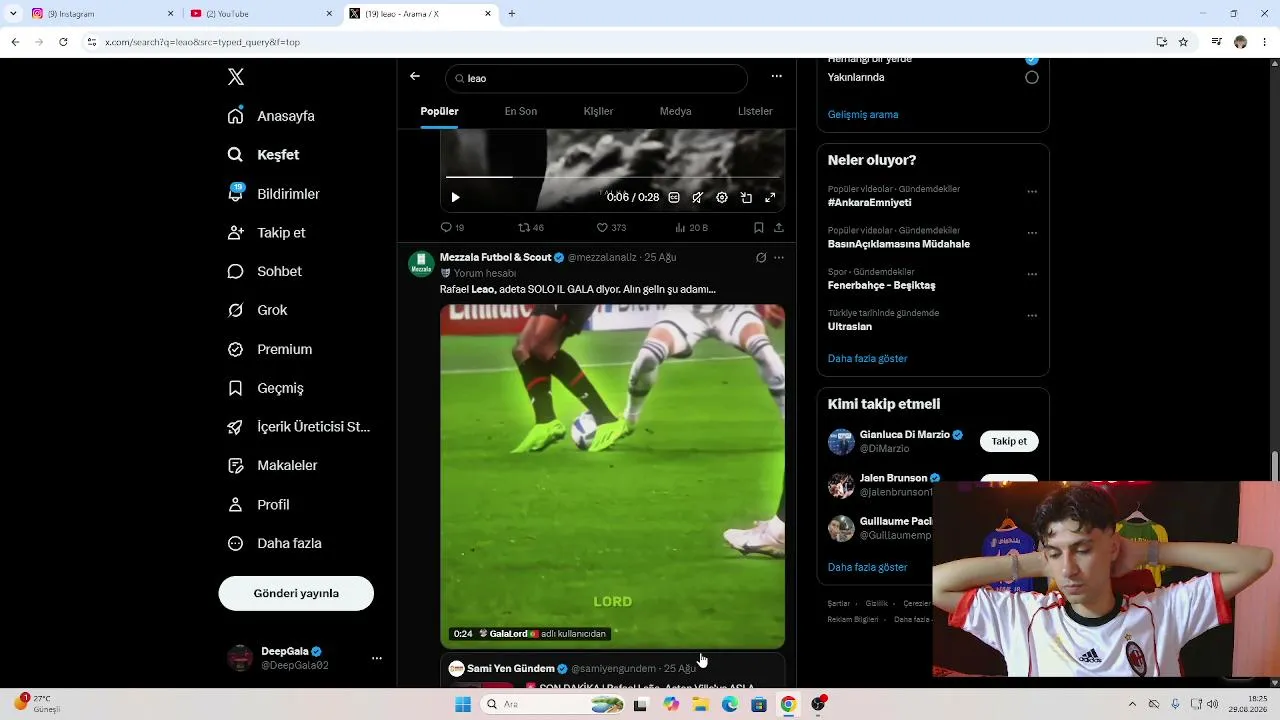1280x720 pixels.
Task: Open more options for BasınAçıklamasına Müdahale
Action: coord(1032,233)
